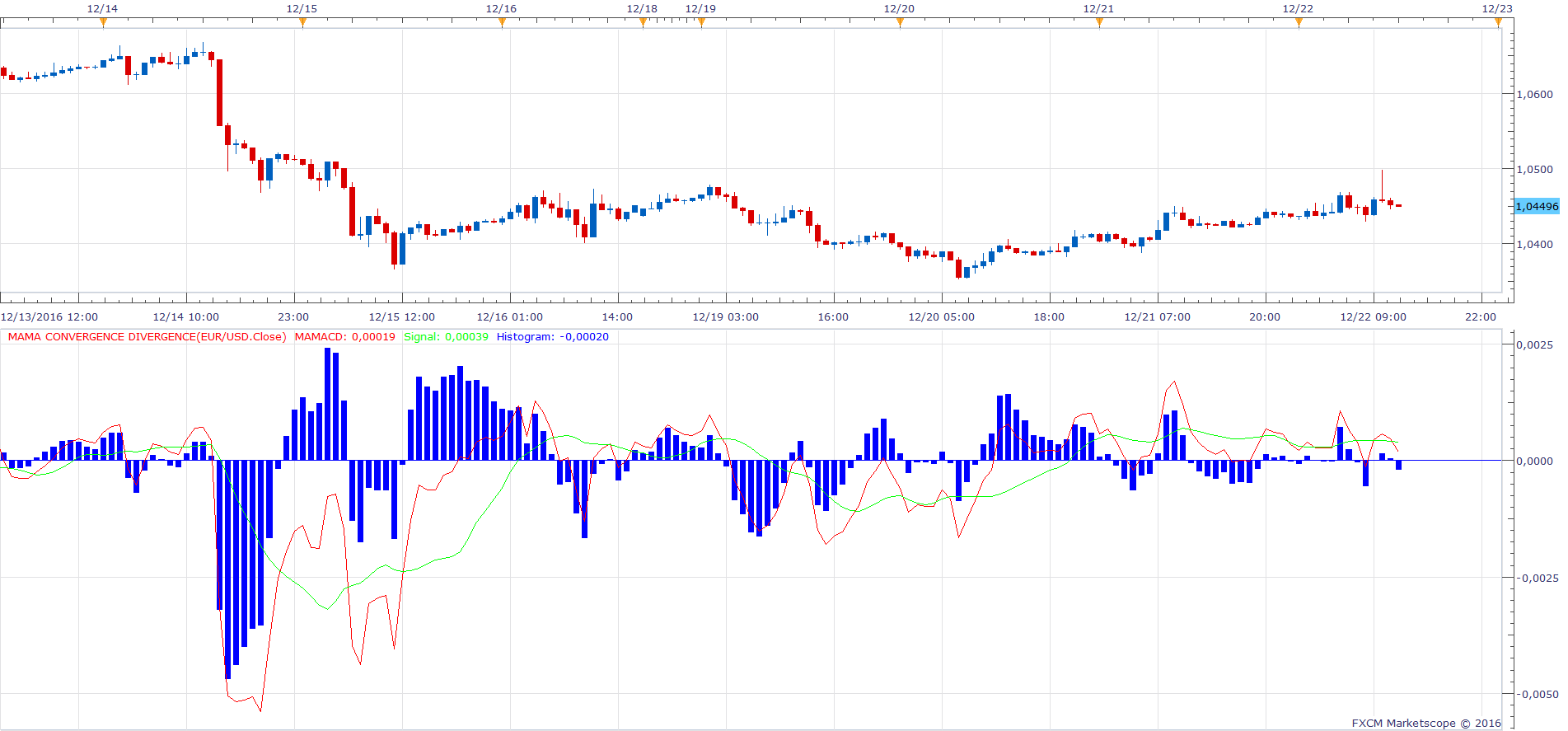Click the 14:00 time axis label
This screenshot has width=1568, height=731.
[617, 317]
